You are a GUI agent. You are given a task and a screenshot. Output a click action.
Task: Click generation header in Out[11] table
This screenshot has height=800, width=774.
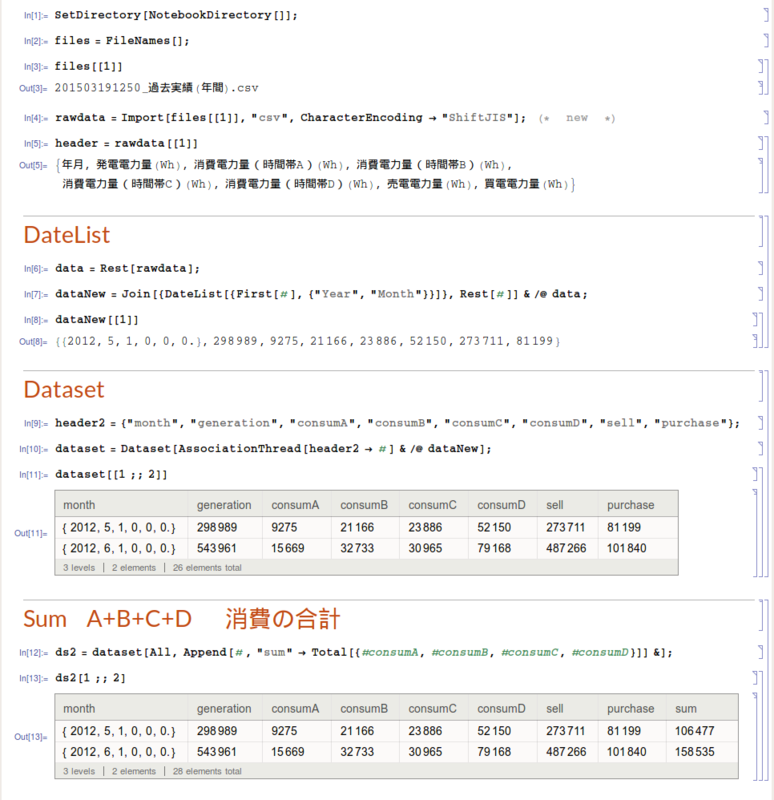click(x=224, y=505)
